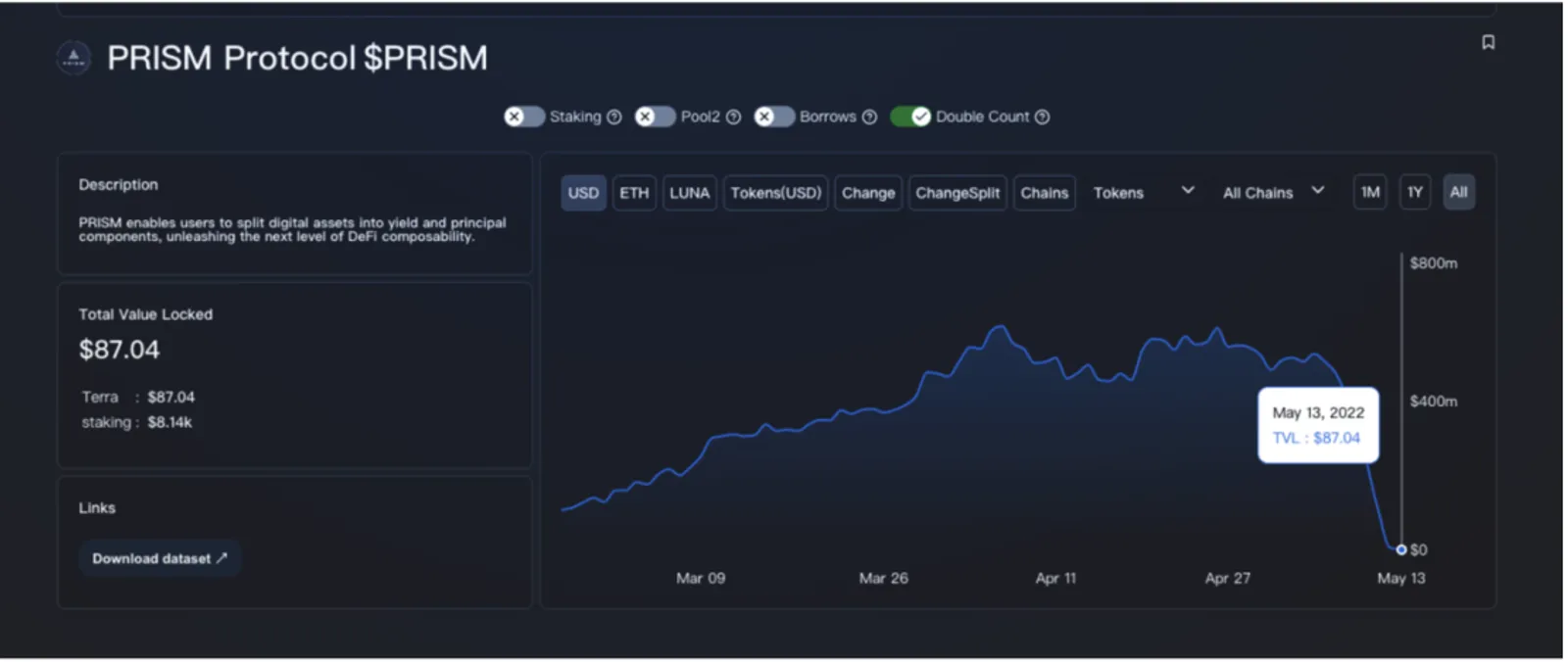Enable the Pool2 toggle
Screen dimensions: 1568x662
[x=656, y=117]
